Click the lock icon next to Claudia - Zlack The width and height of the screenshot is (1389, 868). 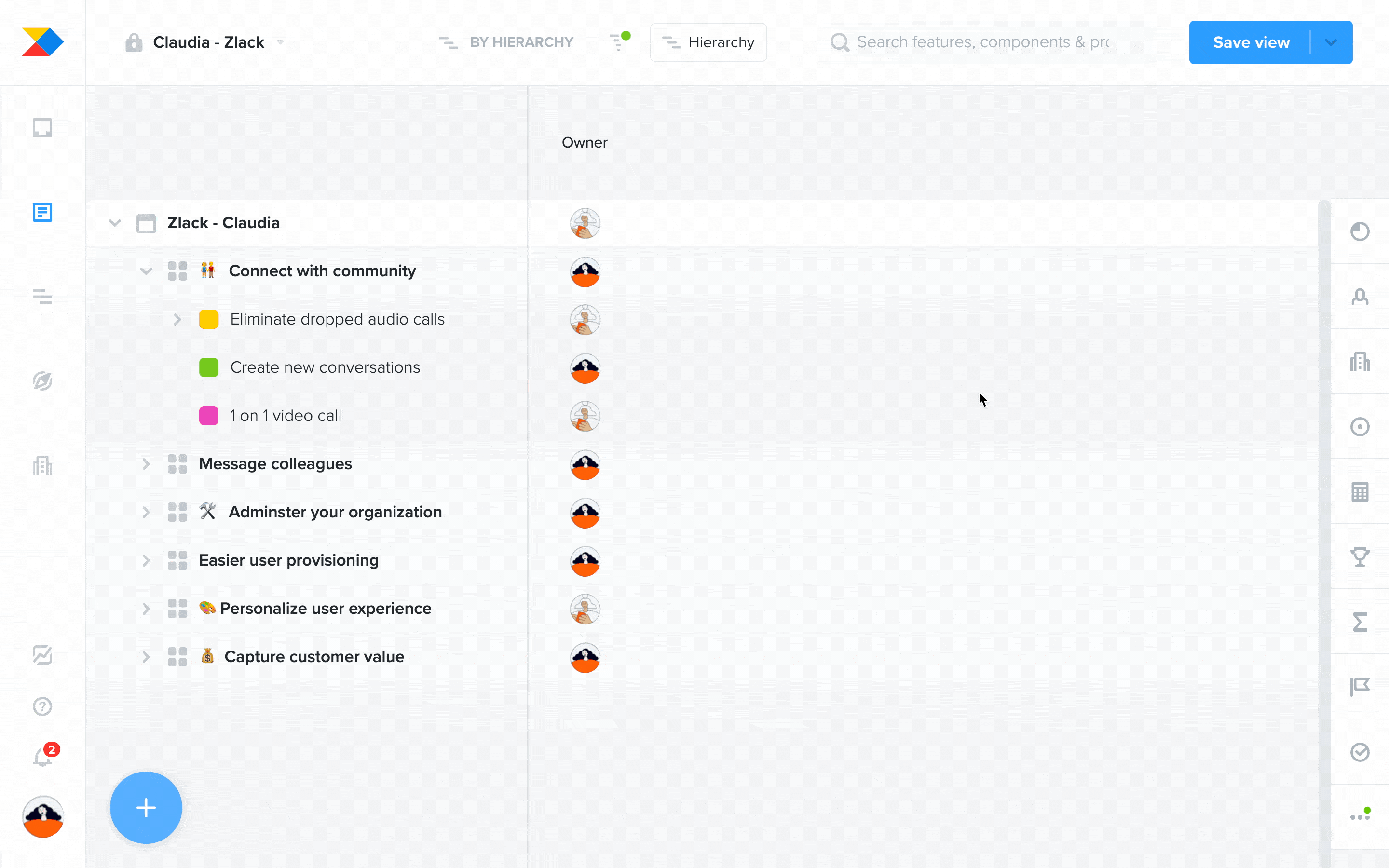click(134, 42)
